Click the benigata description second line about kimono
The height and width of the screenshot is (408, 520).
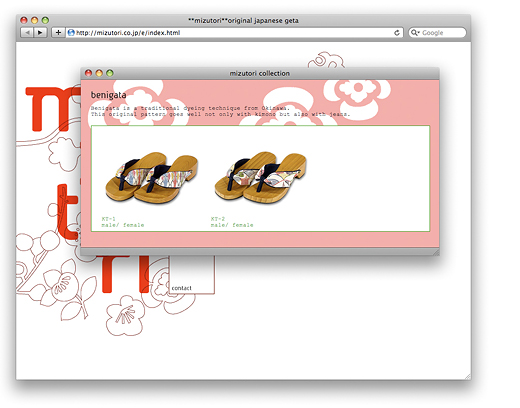[220, 114]
